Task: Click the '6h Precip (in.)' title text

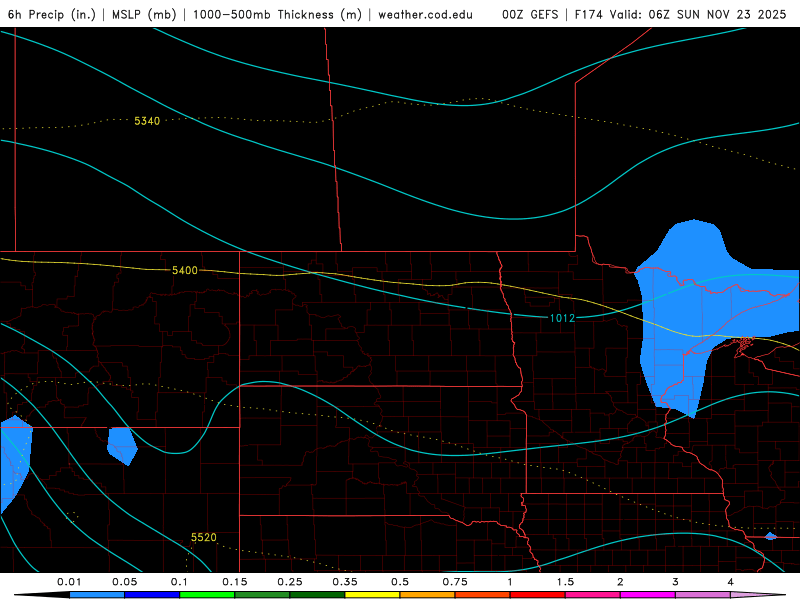Action: [x=52, y=14]
